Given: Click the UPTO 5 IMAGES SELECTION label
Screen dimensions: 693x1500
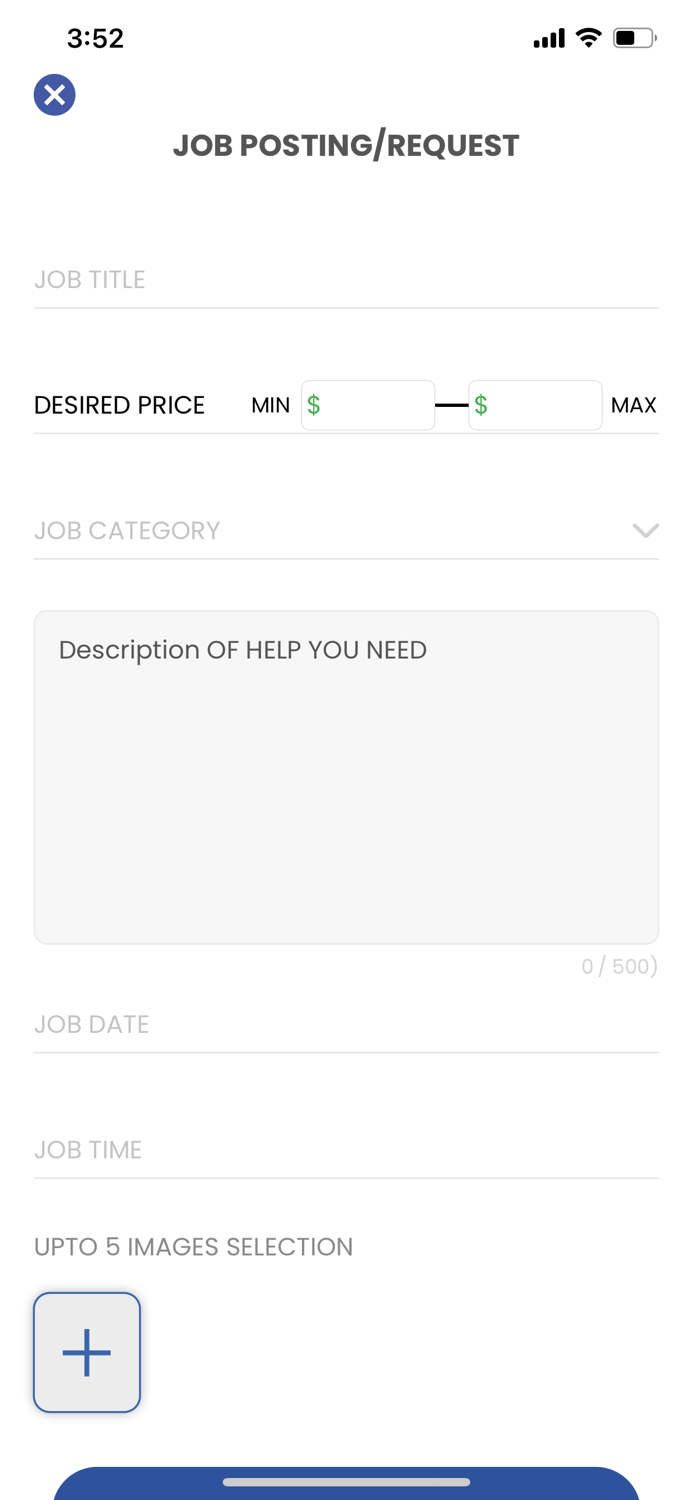Looking at the screenshot, I should click(193, 1246).
